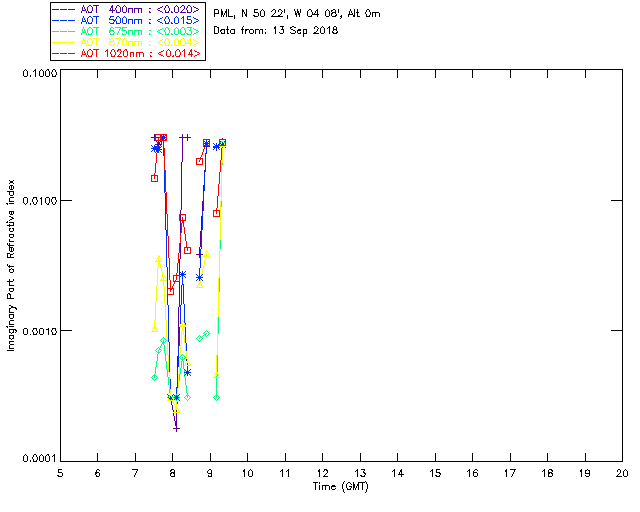Click the AOT 870nm legend entry
This screenshot has height=512, width=640.
127,42
